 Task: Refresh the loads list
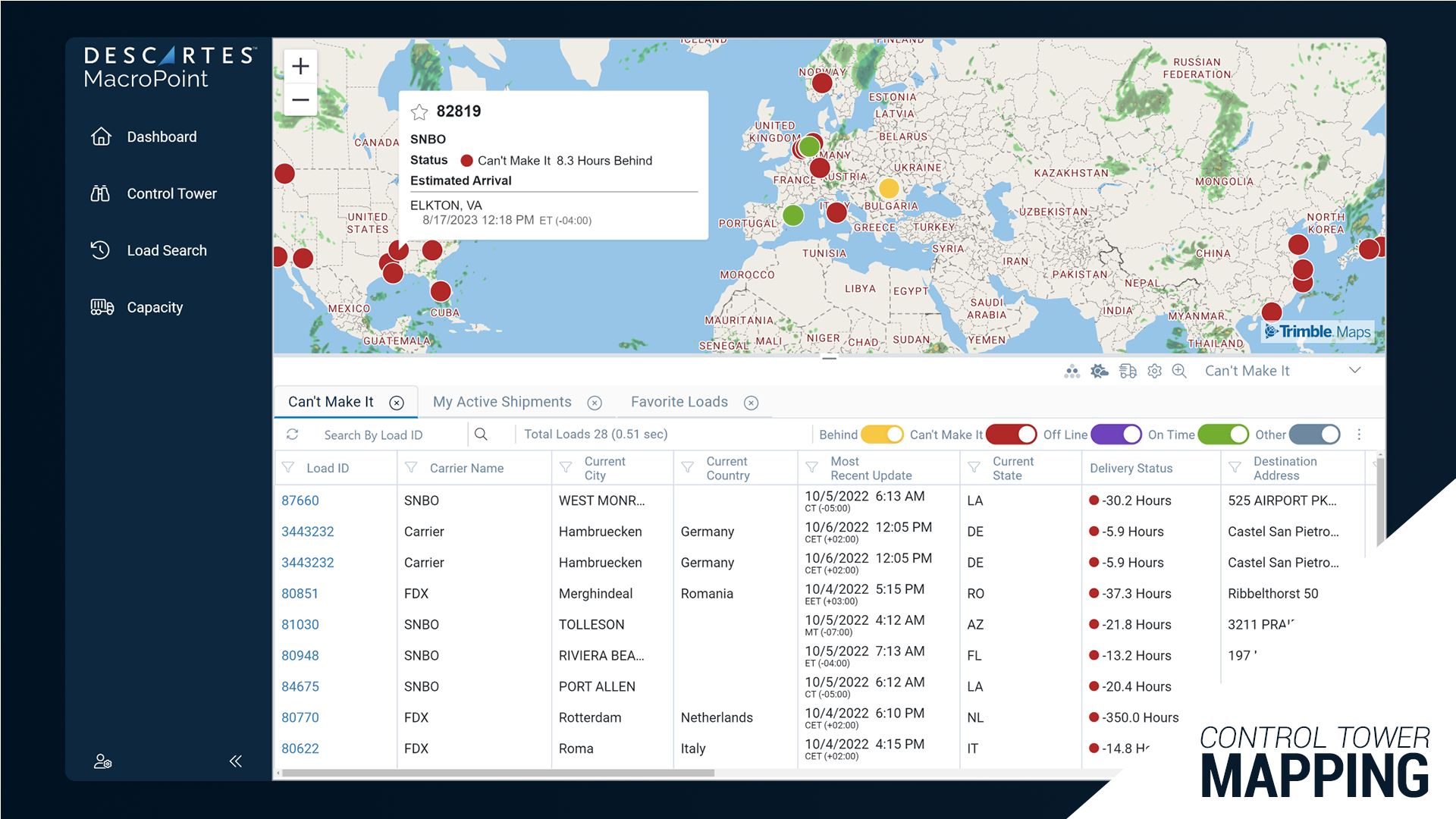(x=293, y=435)
